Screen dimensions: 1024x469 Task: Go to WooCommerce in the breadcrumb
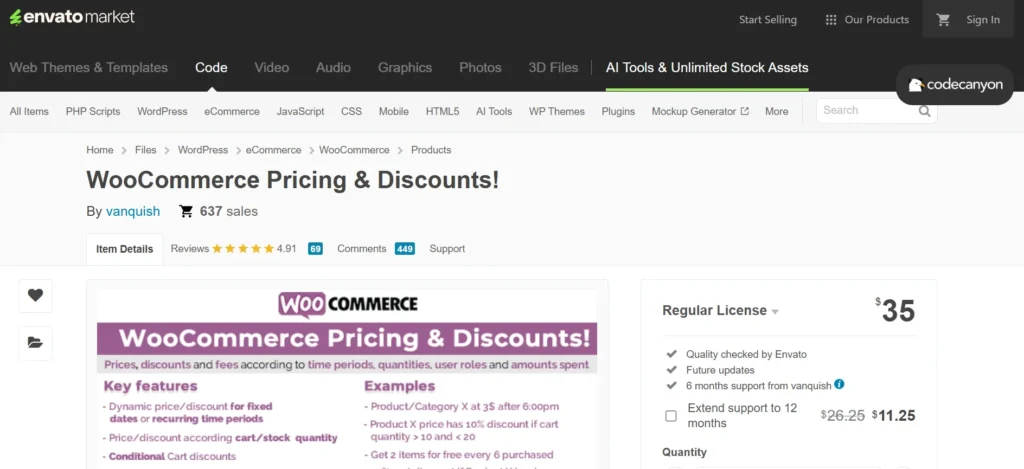click(x=354, y=150)
